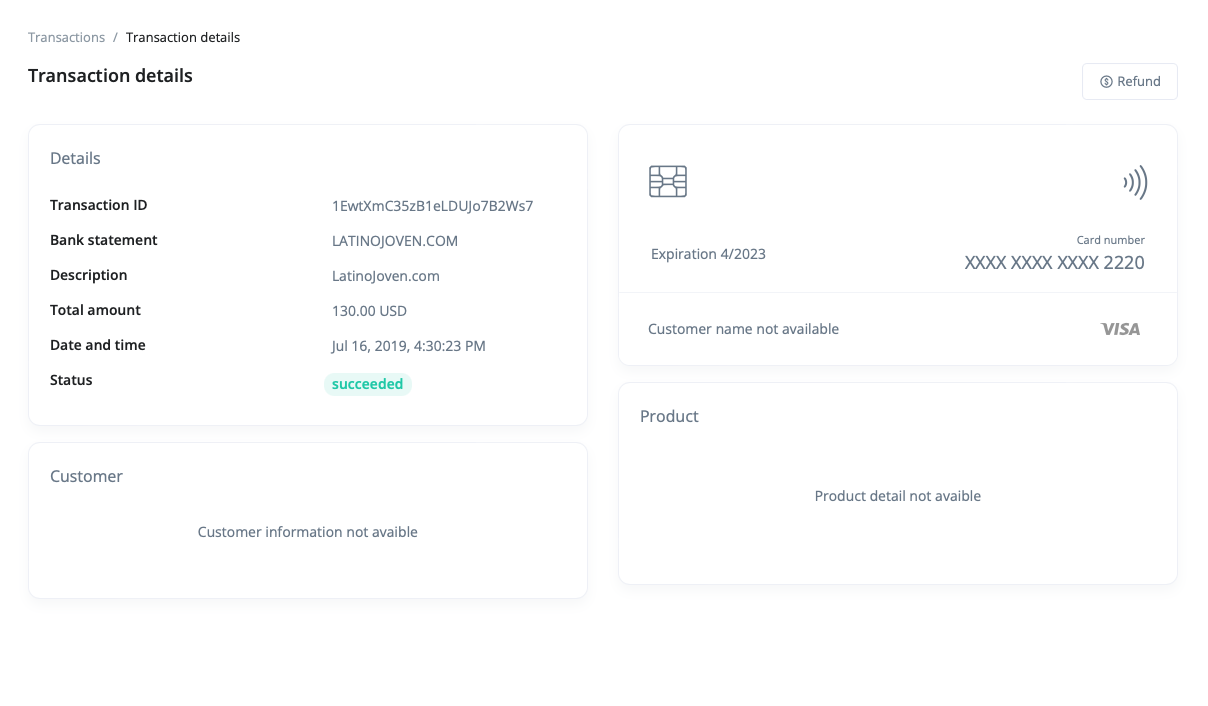Click Customer name not available text
Image resolution: width=1208 pixels, height=706 pixels.
743,329
